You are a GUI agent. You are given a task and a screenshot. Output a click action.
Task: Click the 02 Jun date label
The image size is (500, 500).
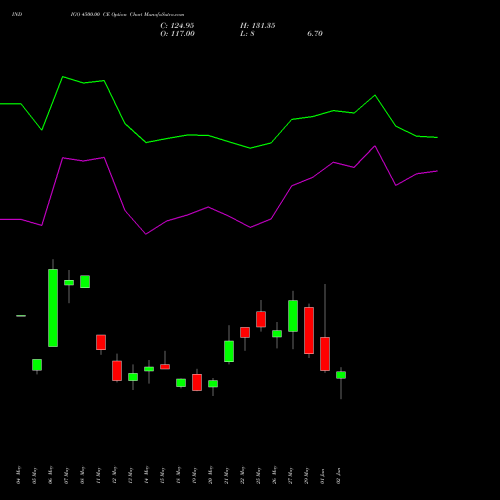tap(338, 475)
